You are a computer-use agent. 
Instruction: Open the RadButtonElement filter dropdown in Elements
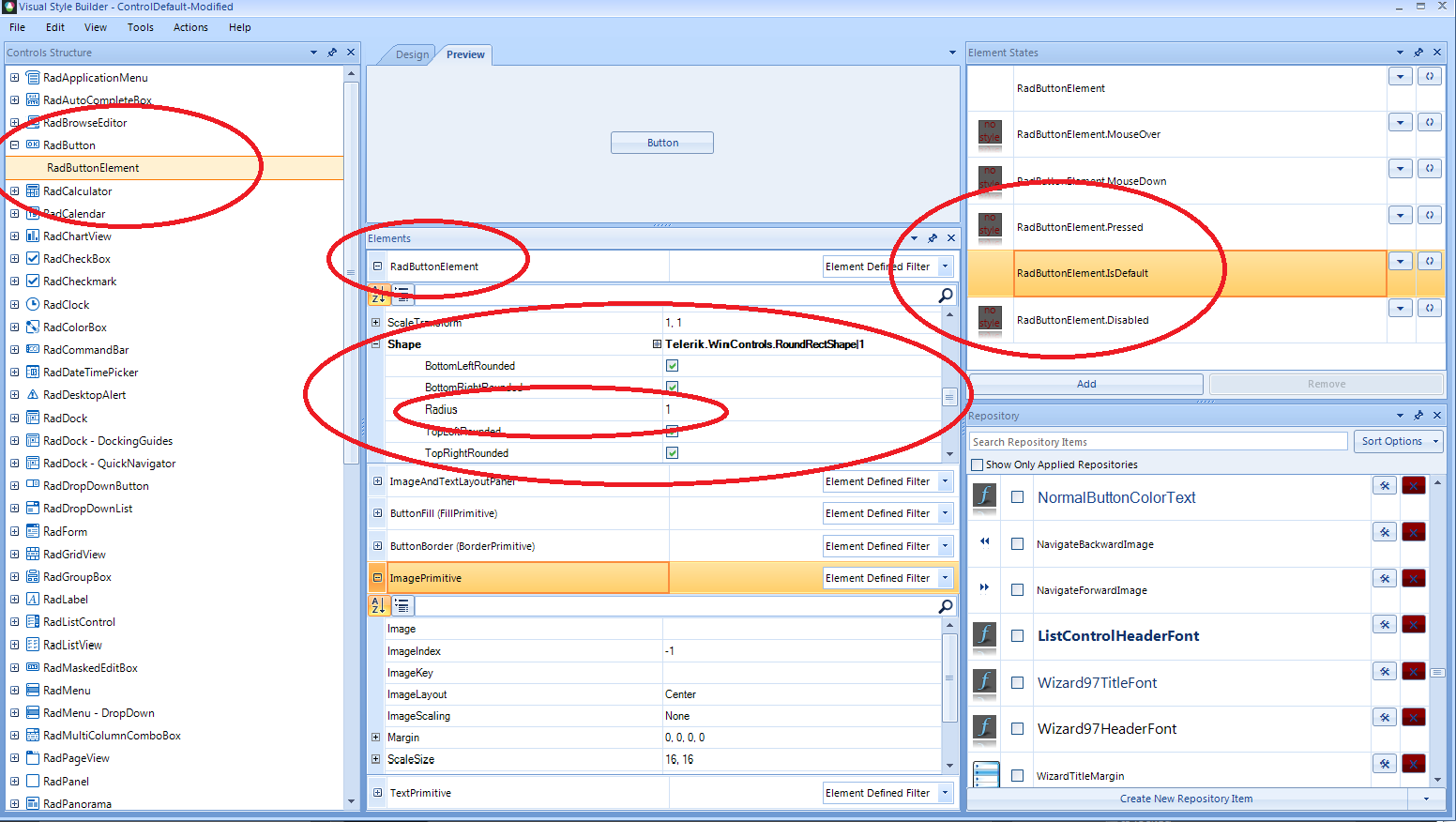pyautogui.click(x=946, y=266)
